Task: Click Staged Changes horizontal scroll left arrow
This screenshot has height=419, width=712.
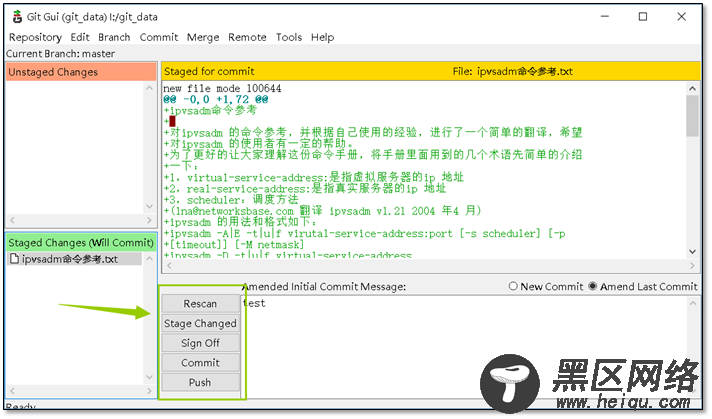Action: pos(12,391)
